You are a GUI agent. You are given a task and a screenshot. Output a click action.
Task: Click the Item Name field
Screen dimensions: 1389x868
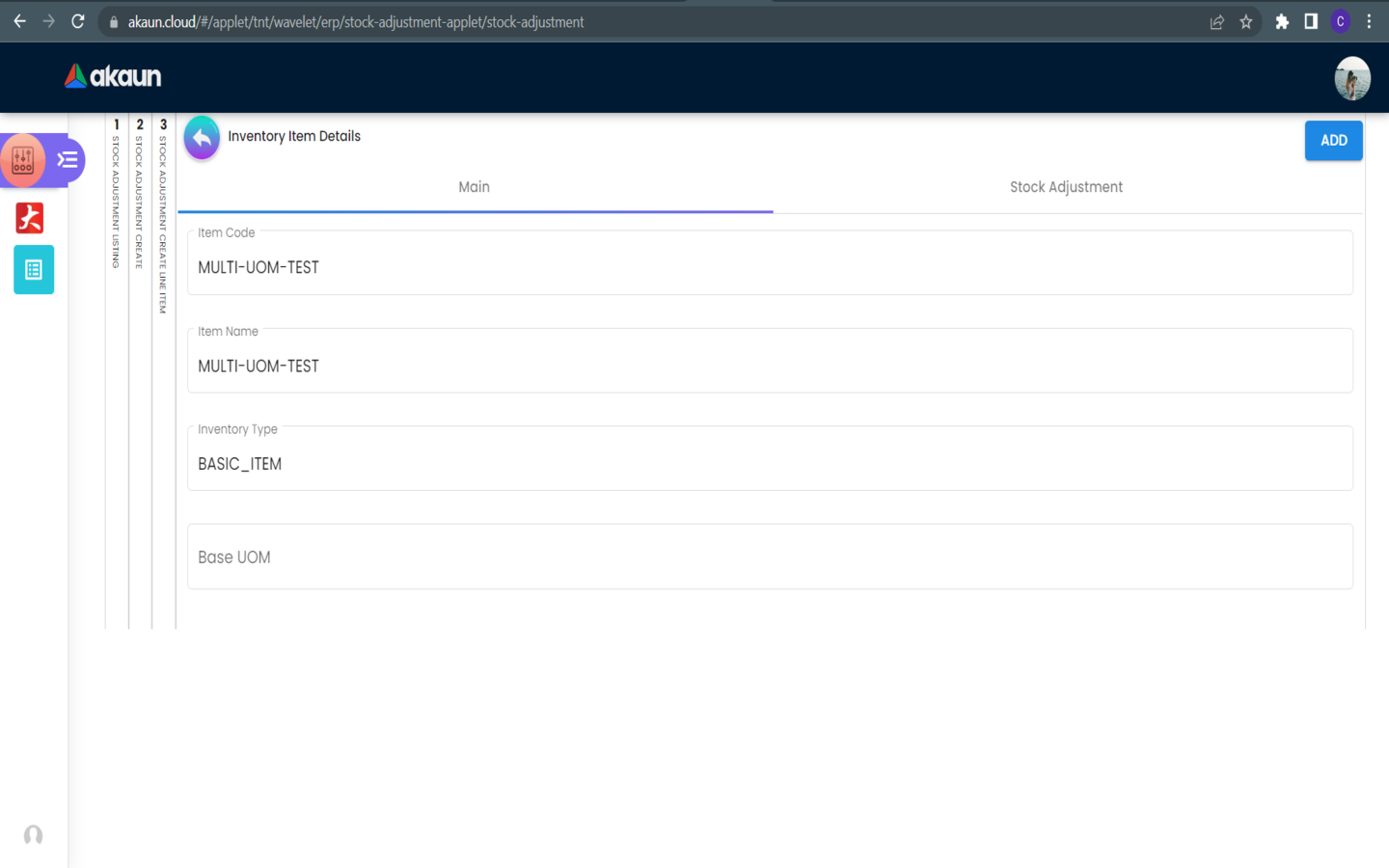pyautogui.click(x=770, y=361)
